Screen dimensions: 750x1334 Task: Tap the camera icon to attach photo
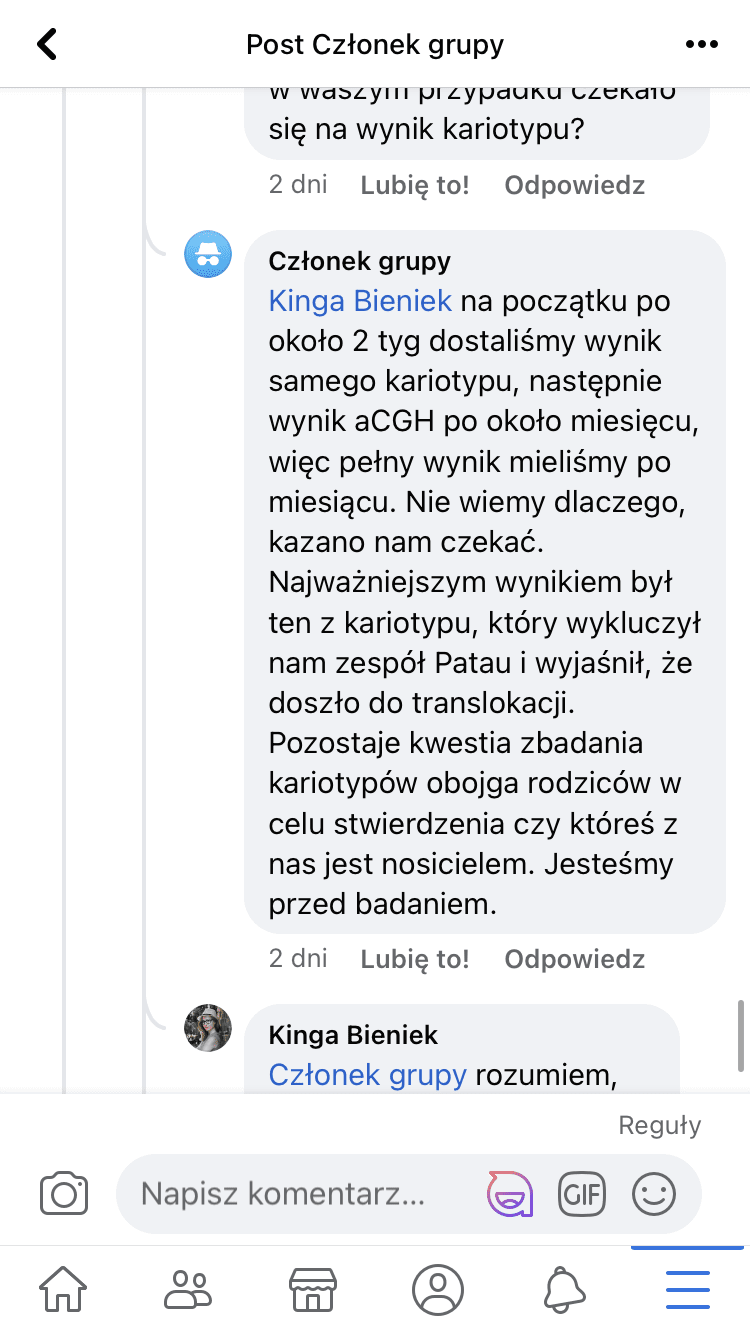click(64, 1194)
